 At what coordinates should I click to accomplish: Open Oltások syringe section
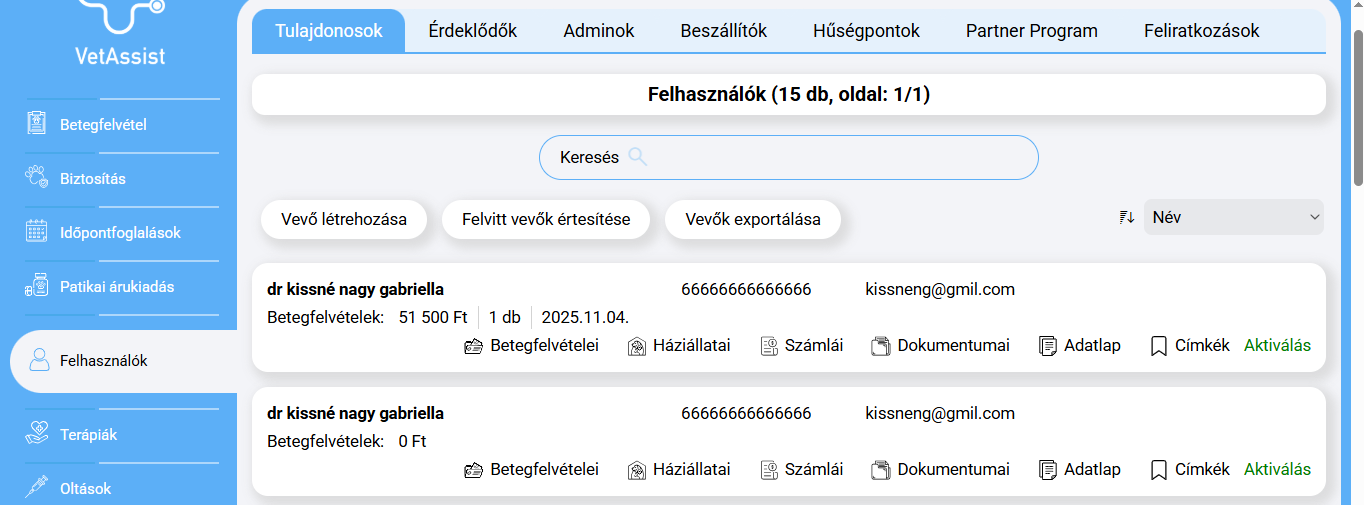pos(85,489)
